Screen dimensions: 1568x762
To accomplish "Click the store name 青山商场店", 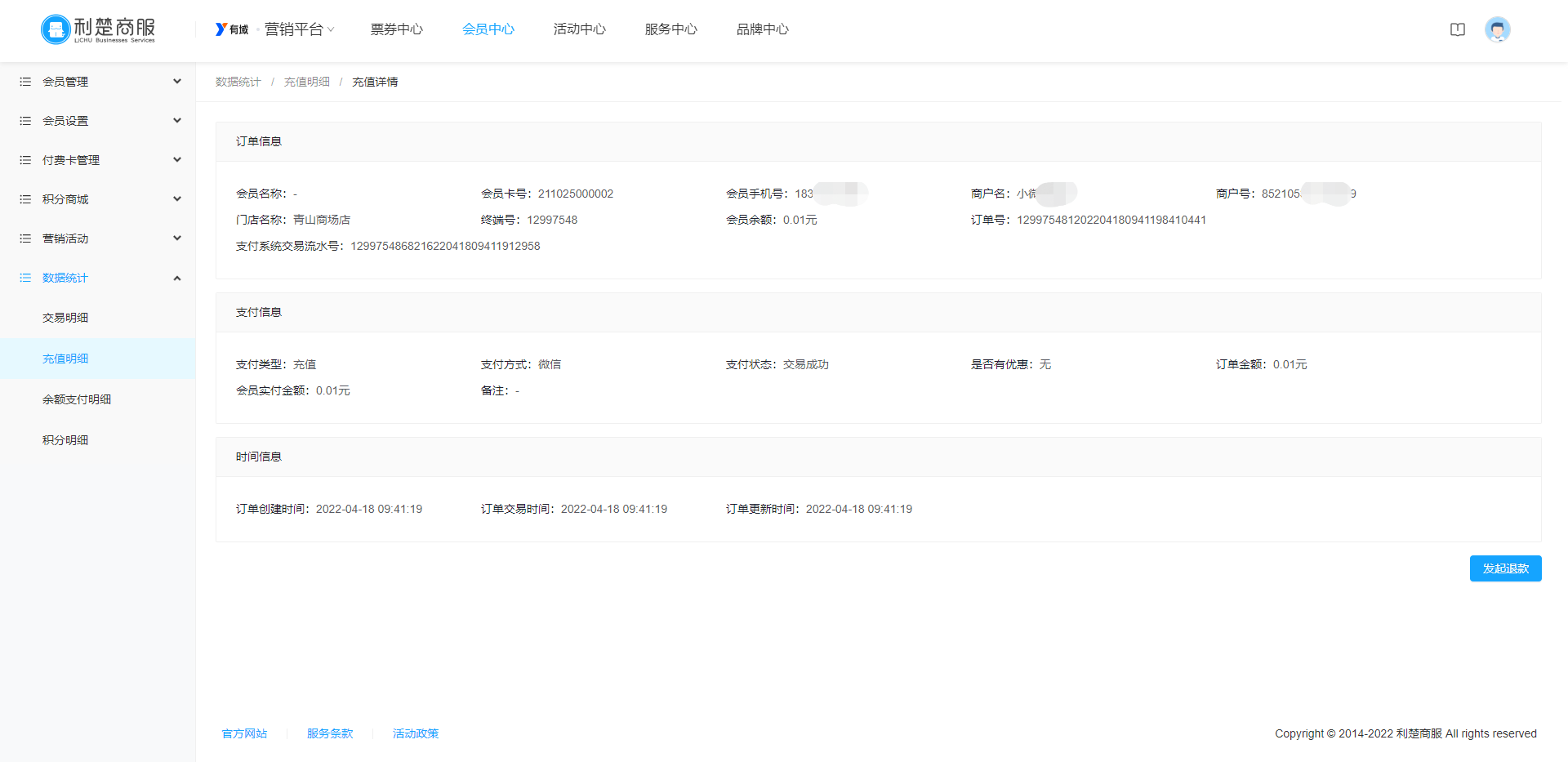I will [322, 220].
